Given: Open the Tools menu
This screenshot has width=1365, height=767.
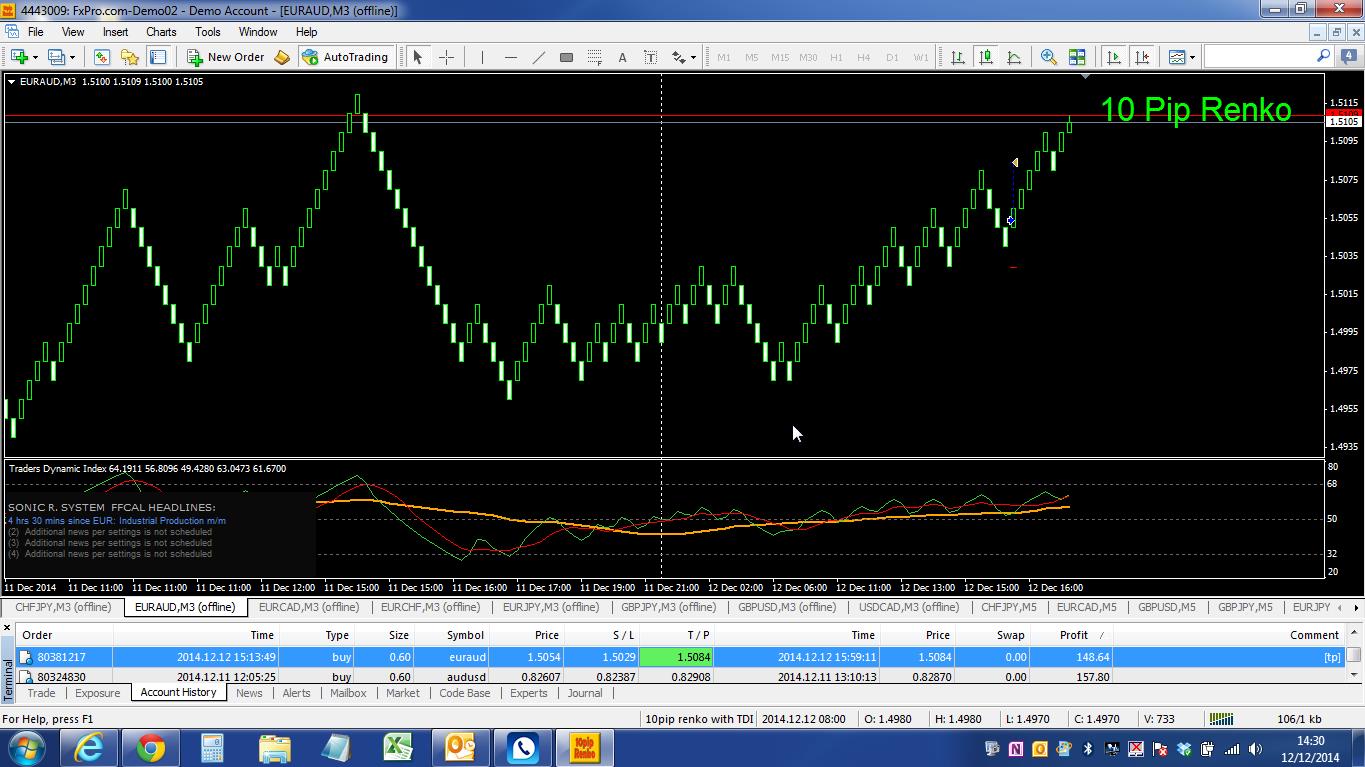Looking at the screenshot, I should click(x=208, y=32).
